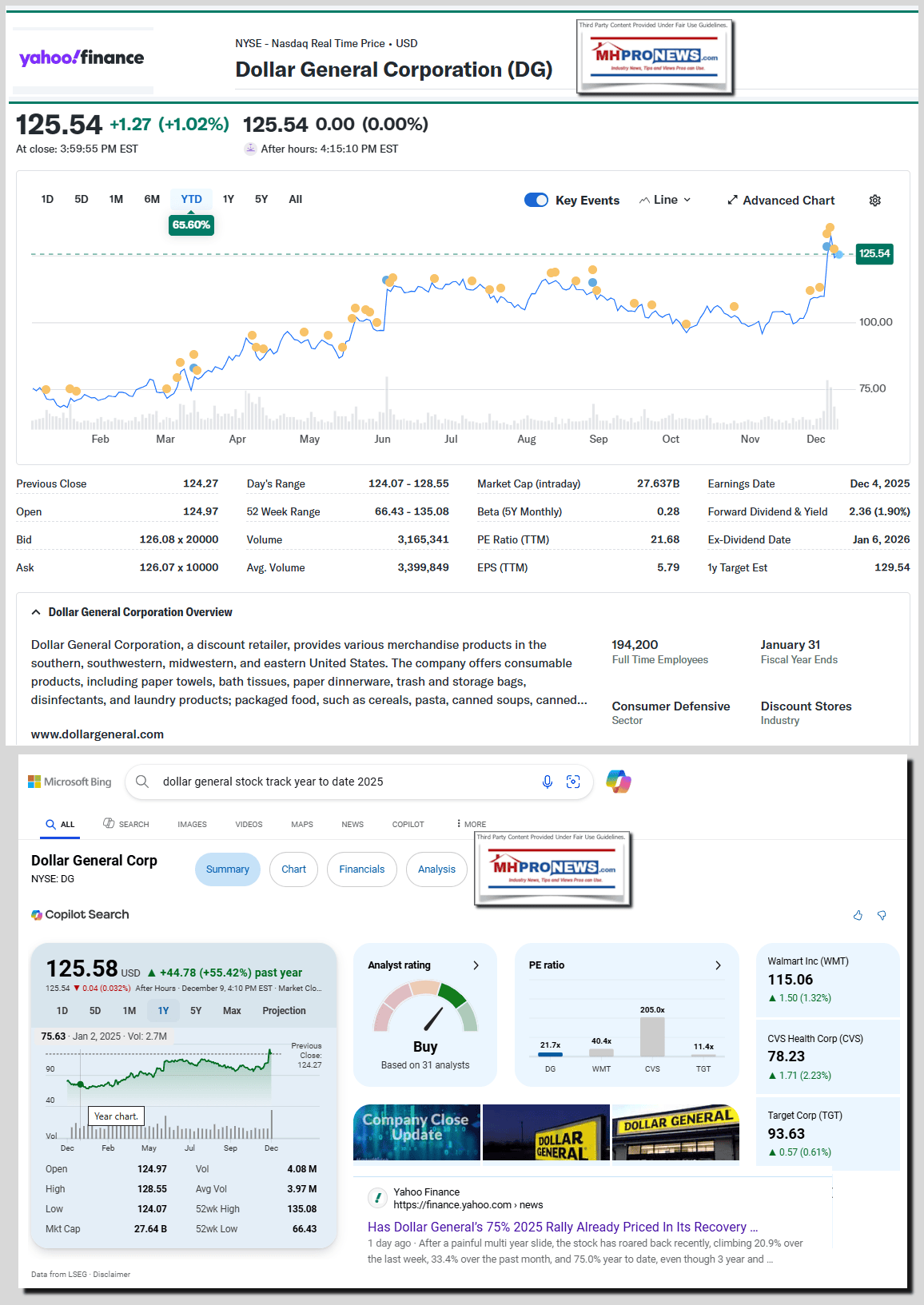Screen dimensions: 924x1305
Task: Open the Target Corp (TGT) card
Action: pos(827,1133)
